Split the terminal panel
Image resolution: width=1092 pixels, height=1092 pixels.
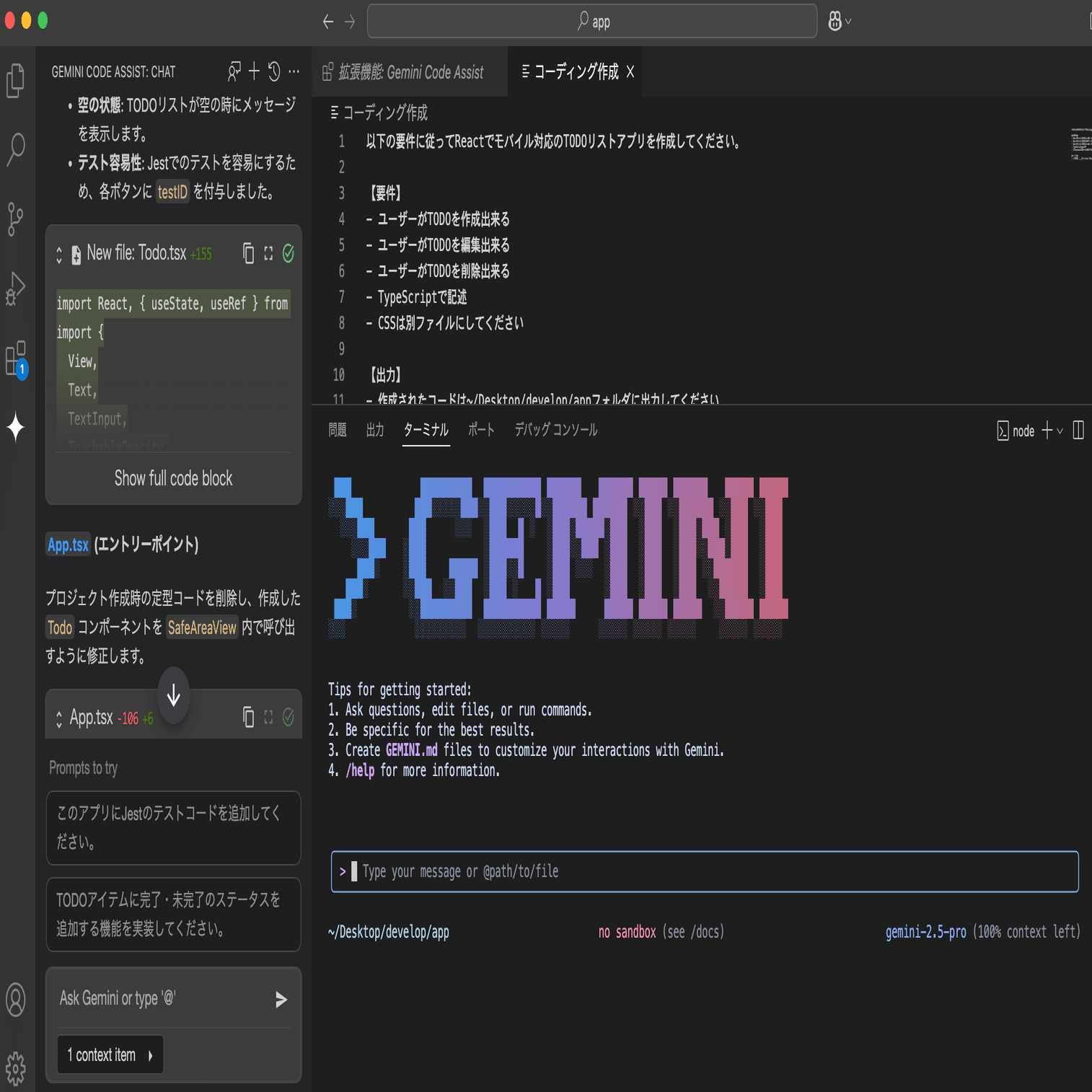click(x=1078, y=430)
